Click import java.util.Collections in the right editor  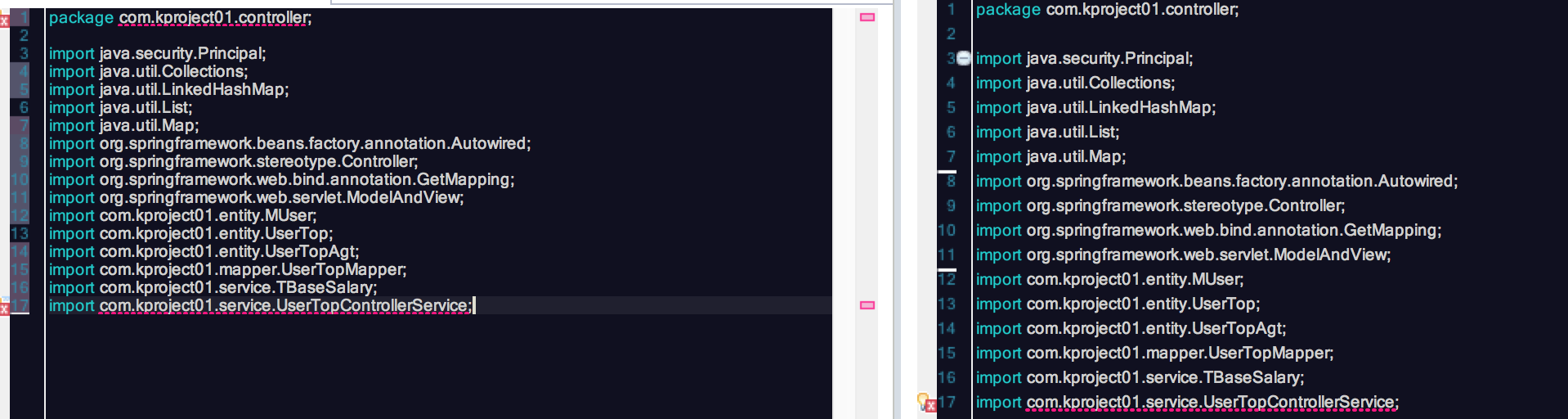(1075, 83)
